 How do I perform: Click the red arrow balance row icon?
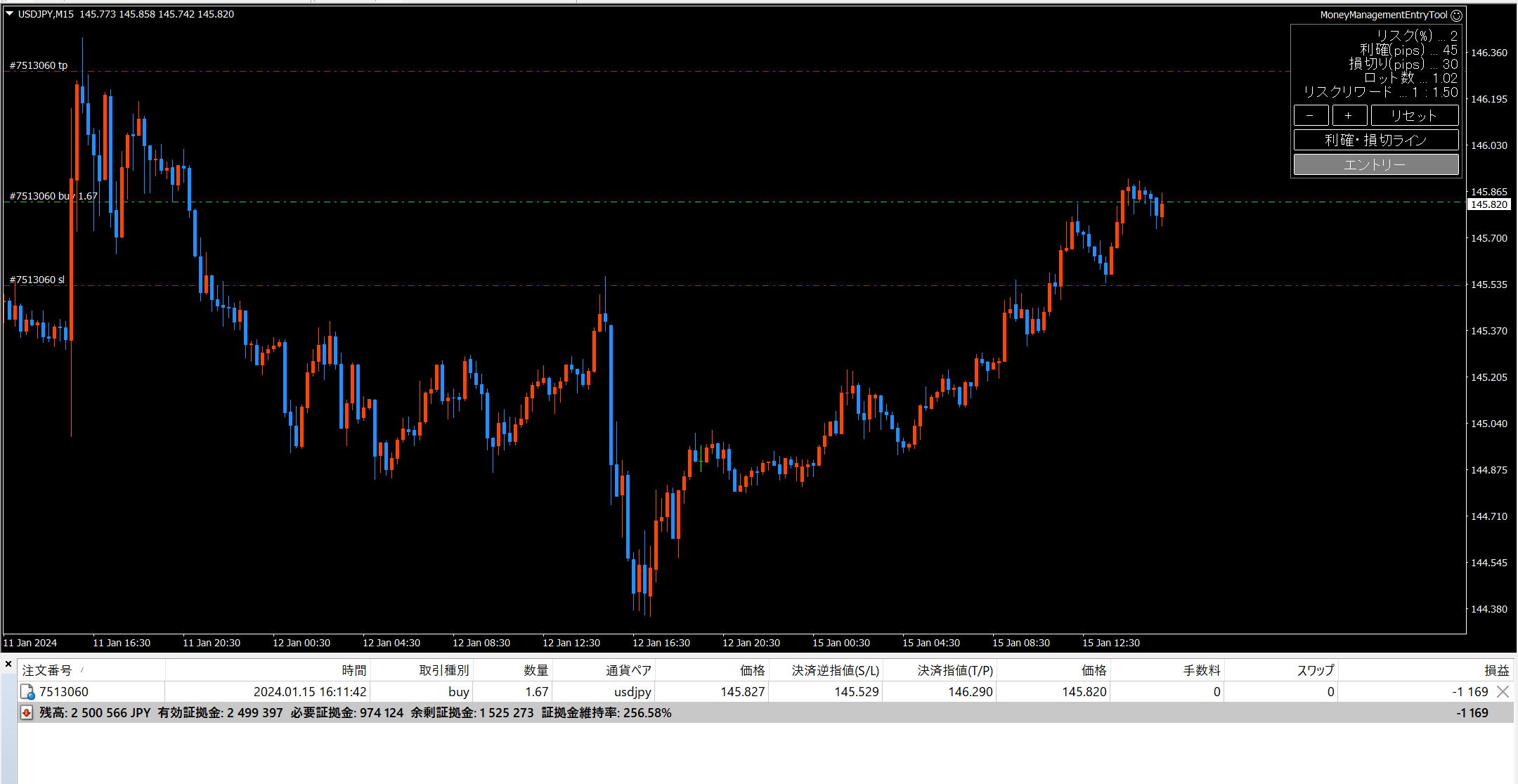27,713
